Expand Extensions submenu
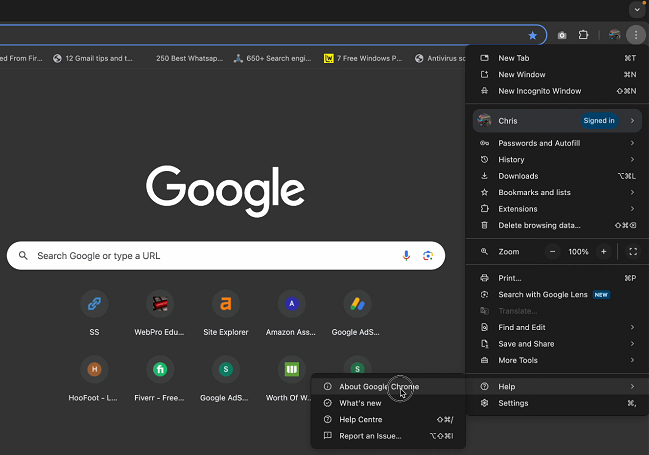Viewport: 649px width, 455px height. point(557,209)
